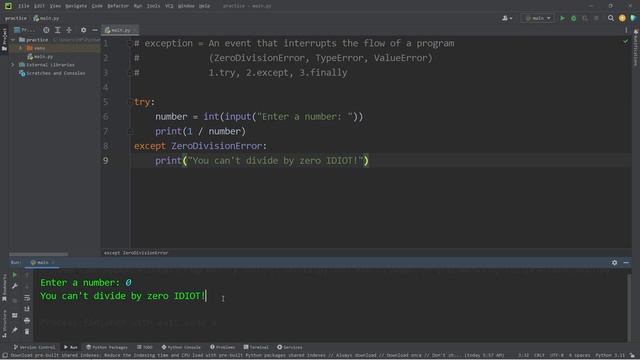
Task: Fold the comment block at line 1
Action: tap(131, 43)
